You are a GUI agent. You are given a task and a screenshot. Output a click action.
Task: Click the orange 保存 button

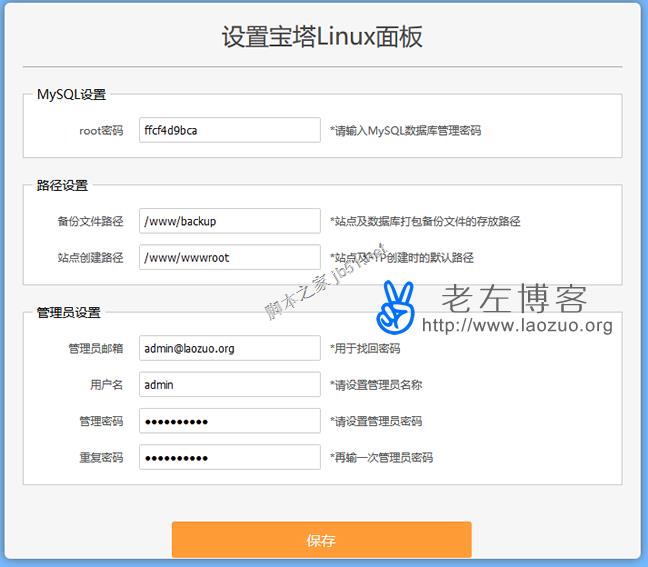tap(322, 540)
